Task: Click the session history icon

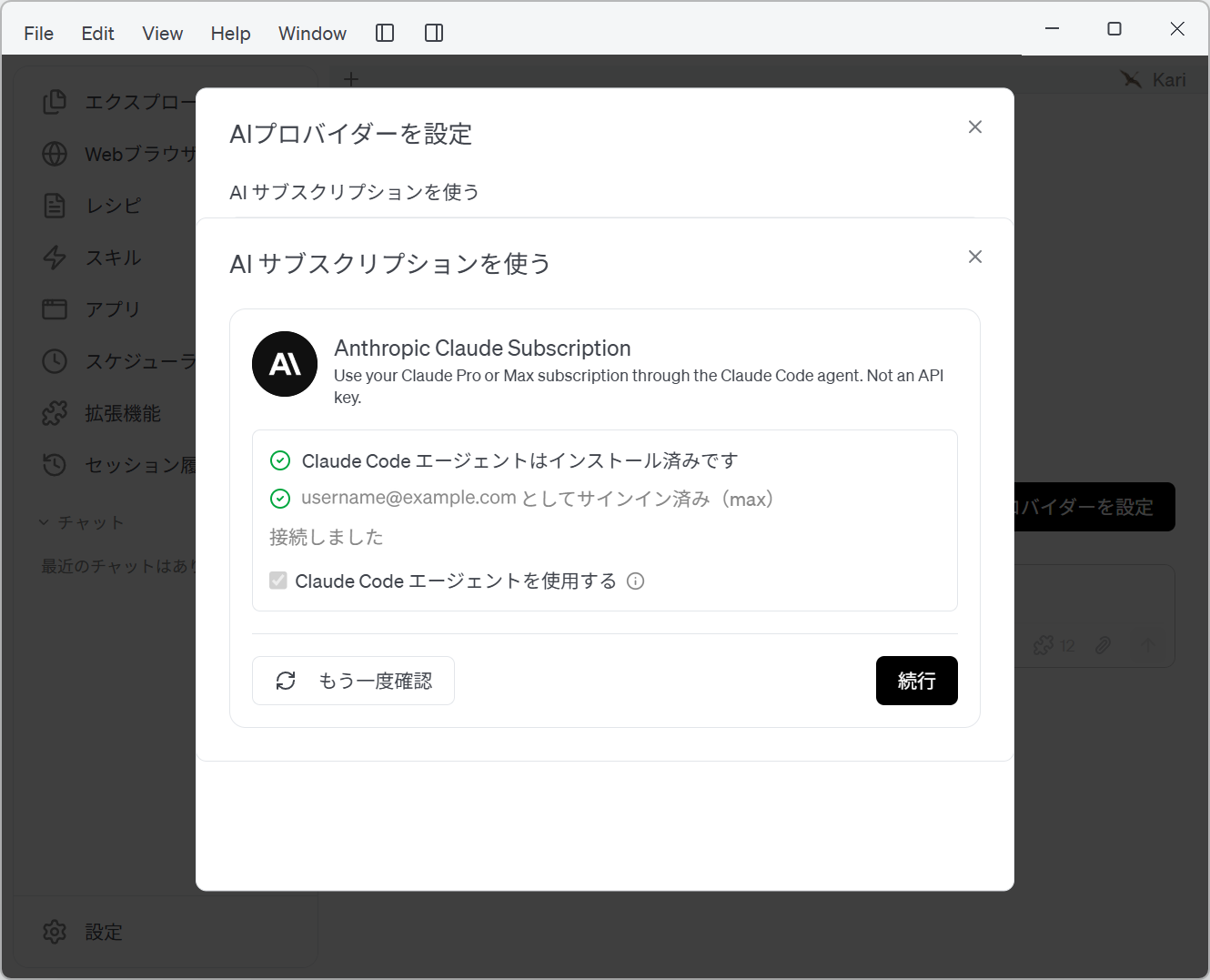Action: point(55,465)
